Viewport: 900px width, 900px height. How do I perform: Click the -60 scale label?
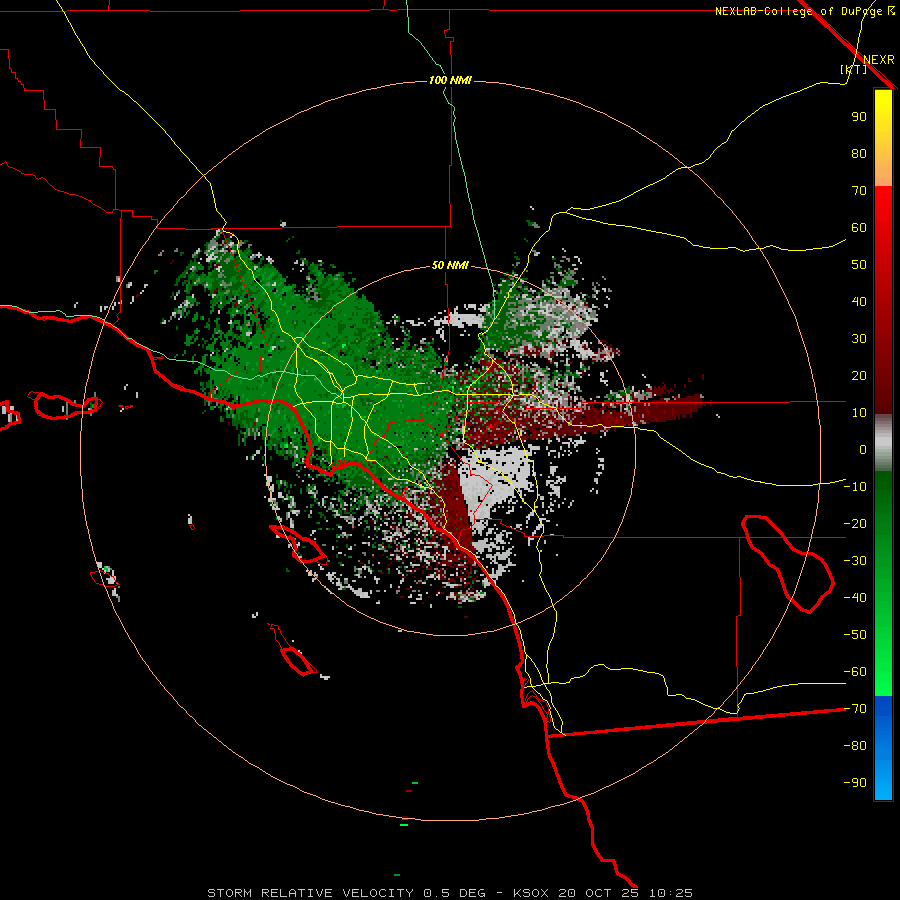855,672
